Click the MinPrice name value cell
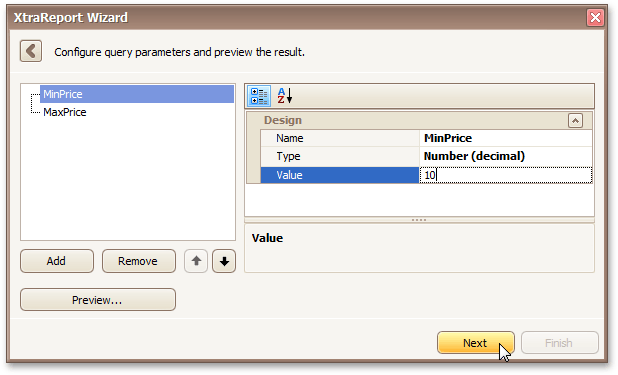 click(x=506, y=138)
